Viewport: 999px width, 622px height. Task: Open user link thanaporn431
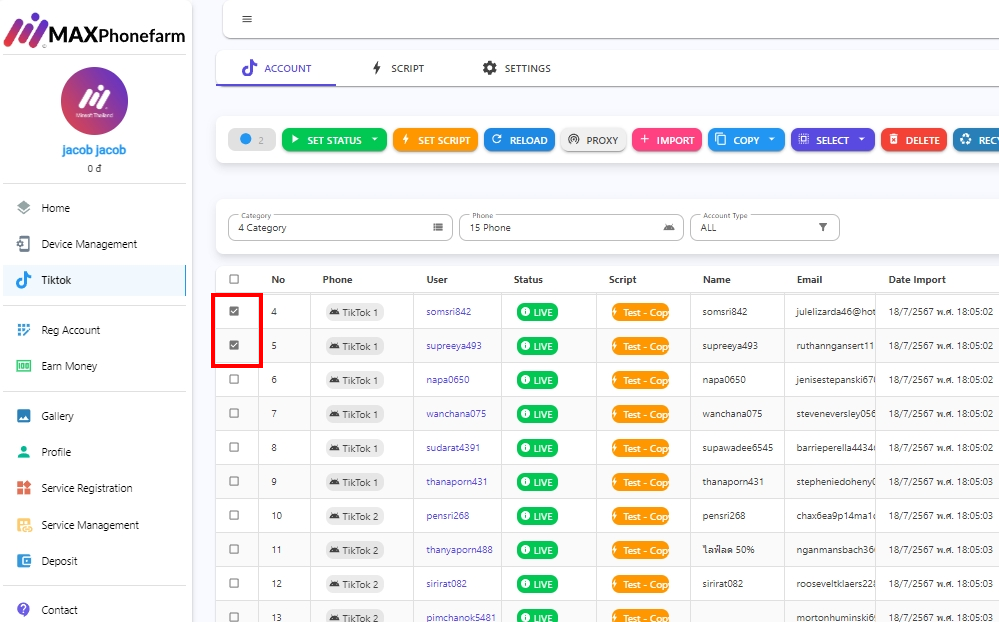(457, 482)
